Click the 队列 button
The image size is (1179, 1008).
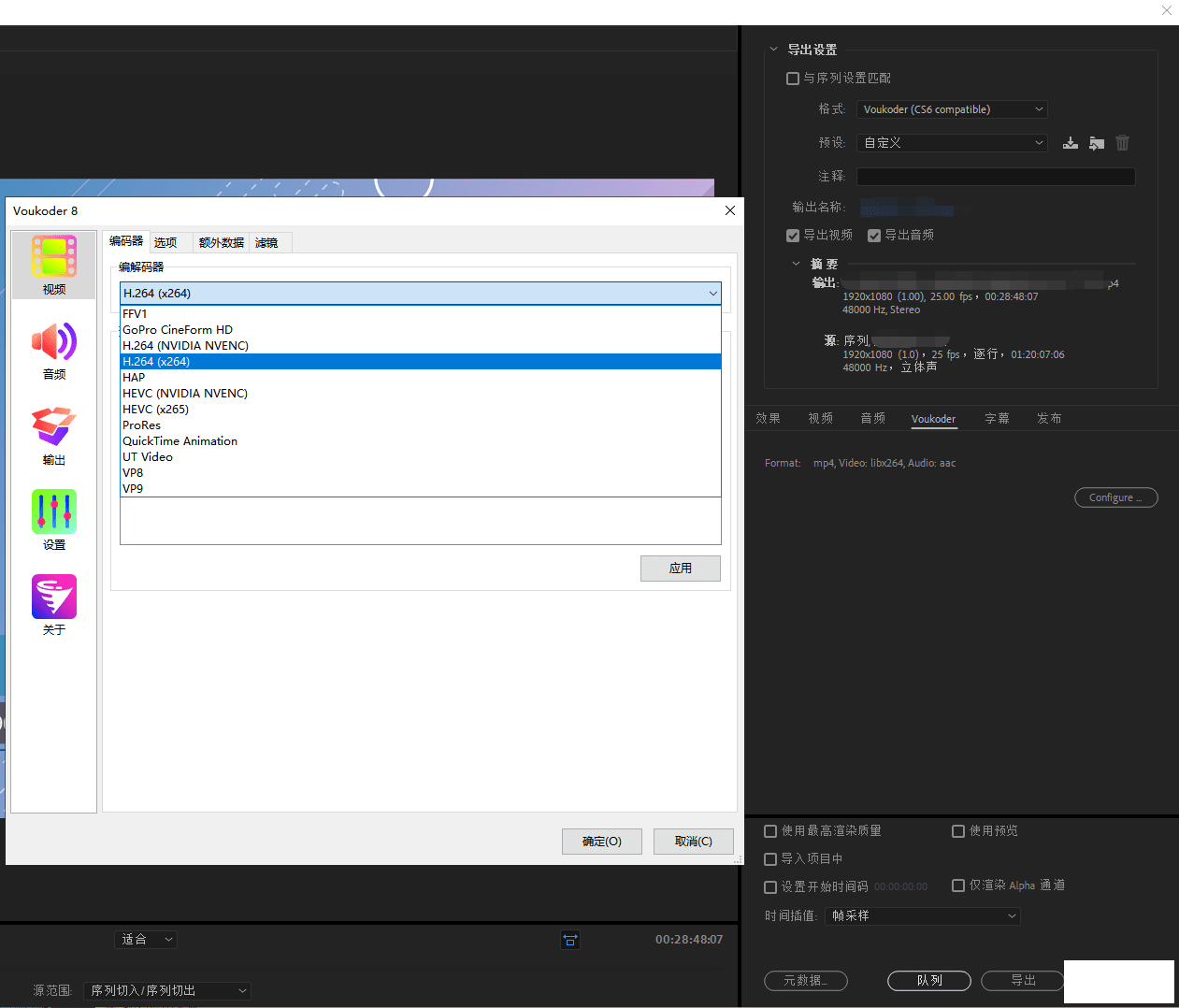pos(929,981)
